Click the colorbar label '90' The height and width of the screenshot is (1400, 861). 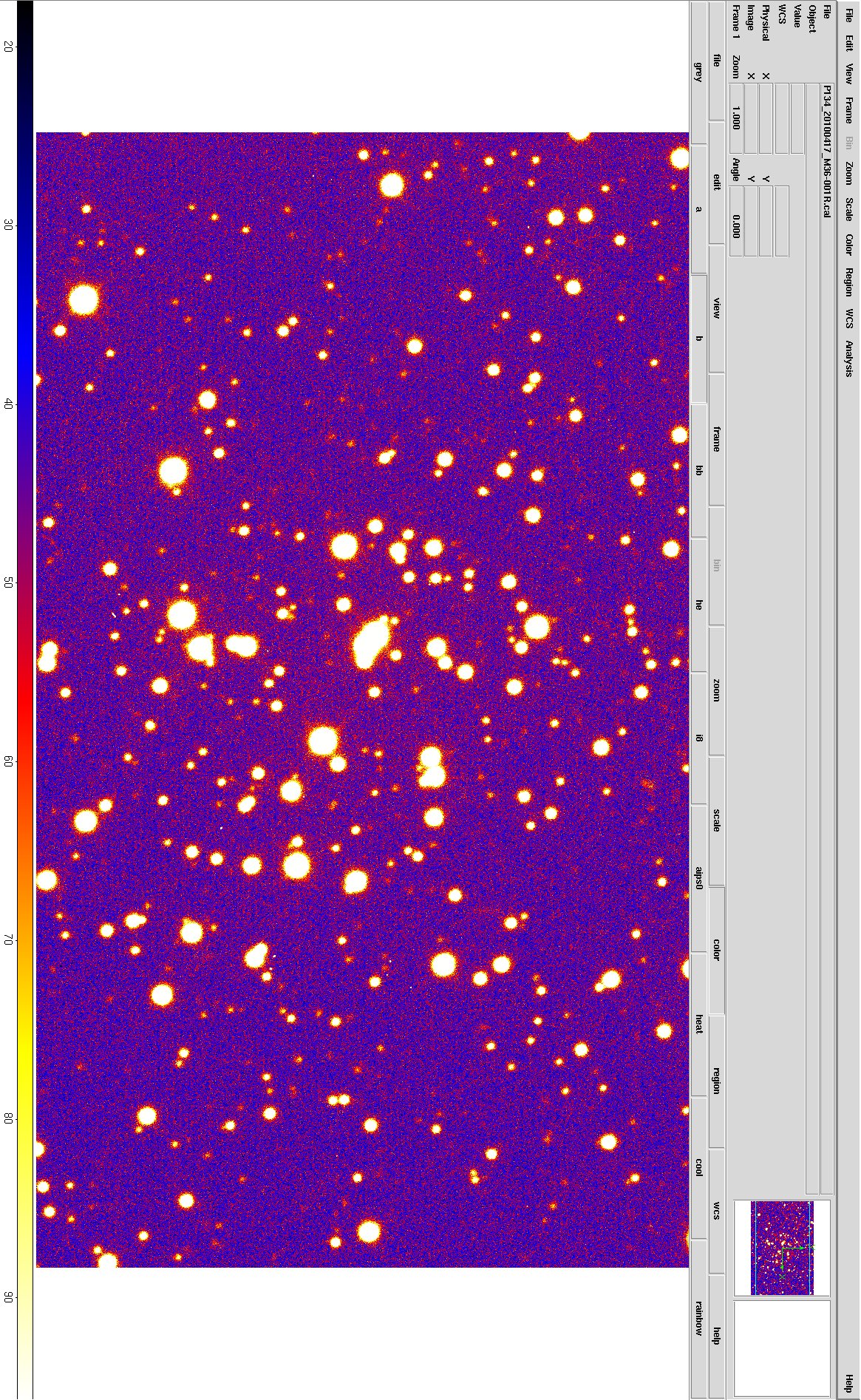[7, 1297]
